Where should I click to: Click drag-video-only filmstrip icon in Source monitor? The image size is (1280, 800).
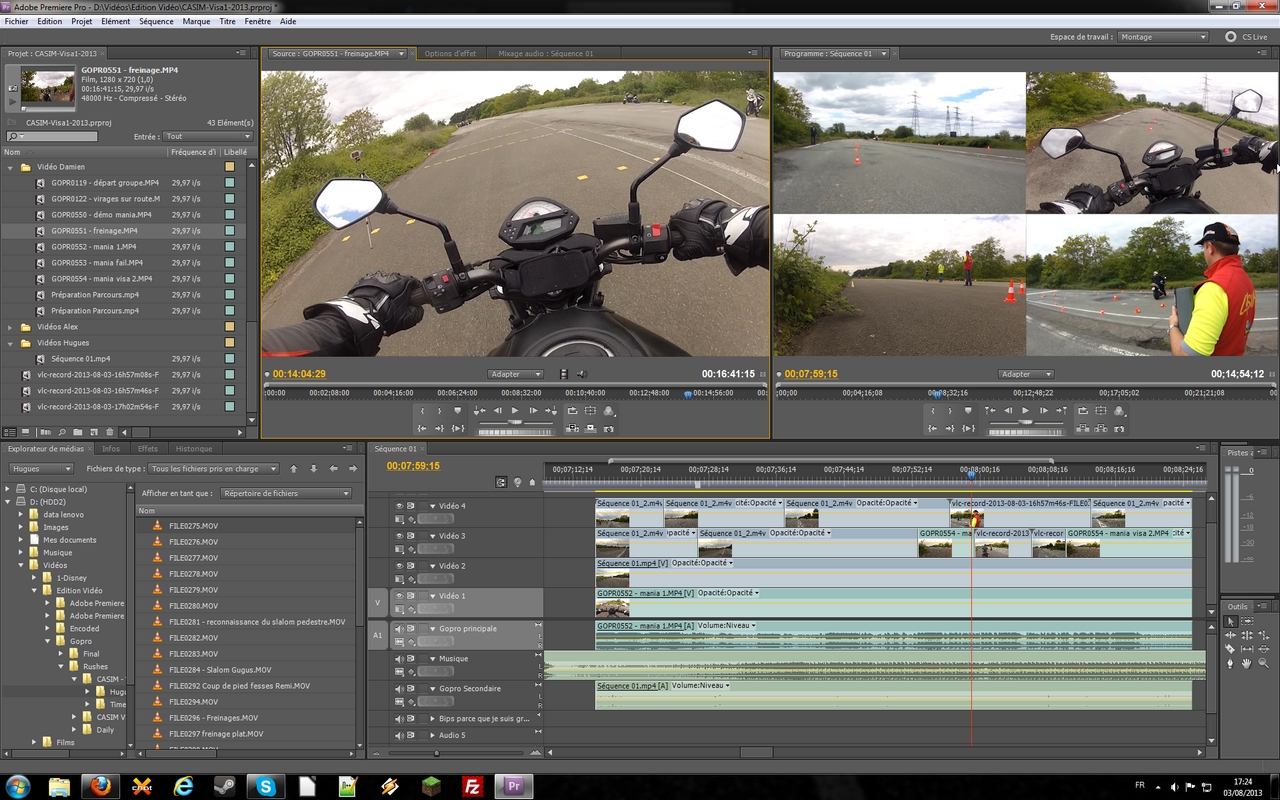[x=564, y=374]
